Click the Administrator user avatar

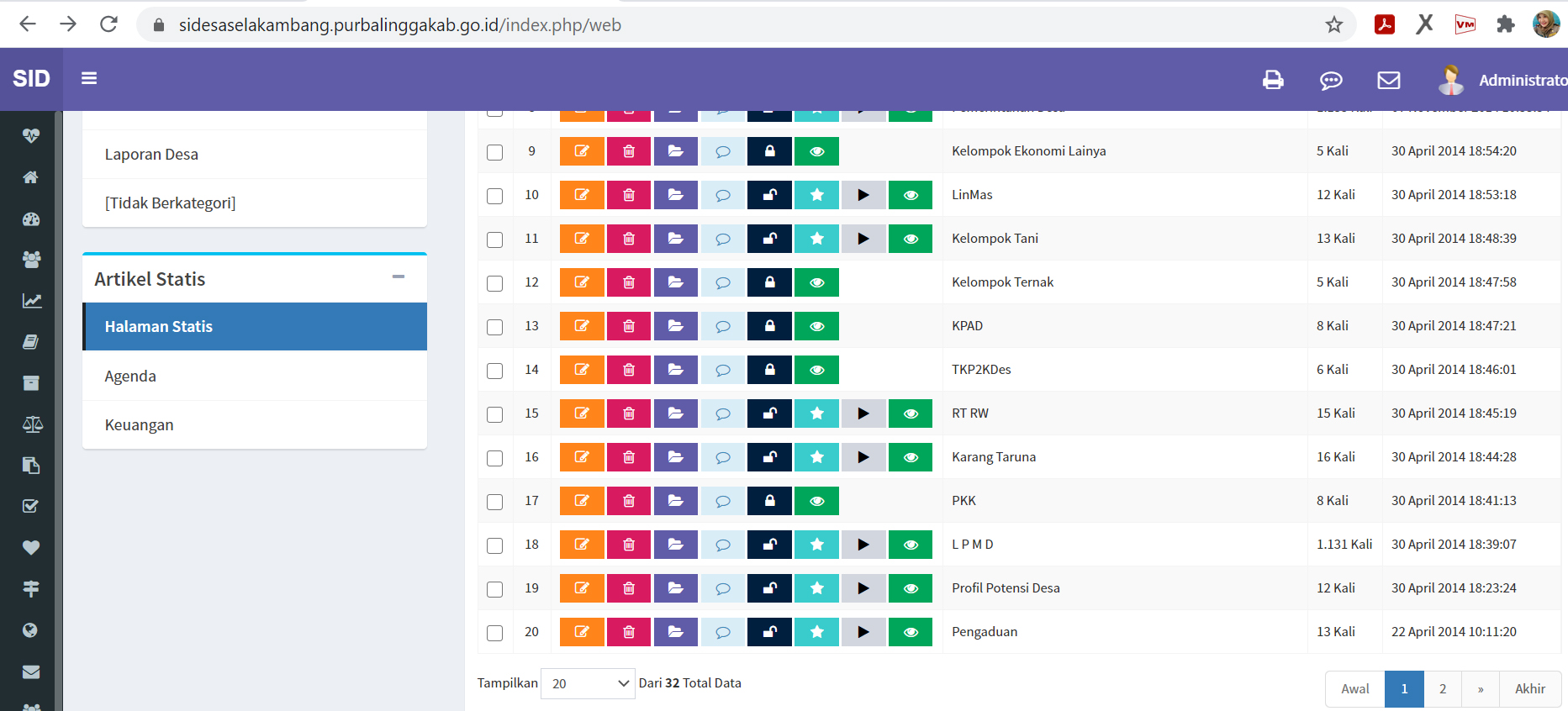[1451, 80]
